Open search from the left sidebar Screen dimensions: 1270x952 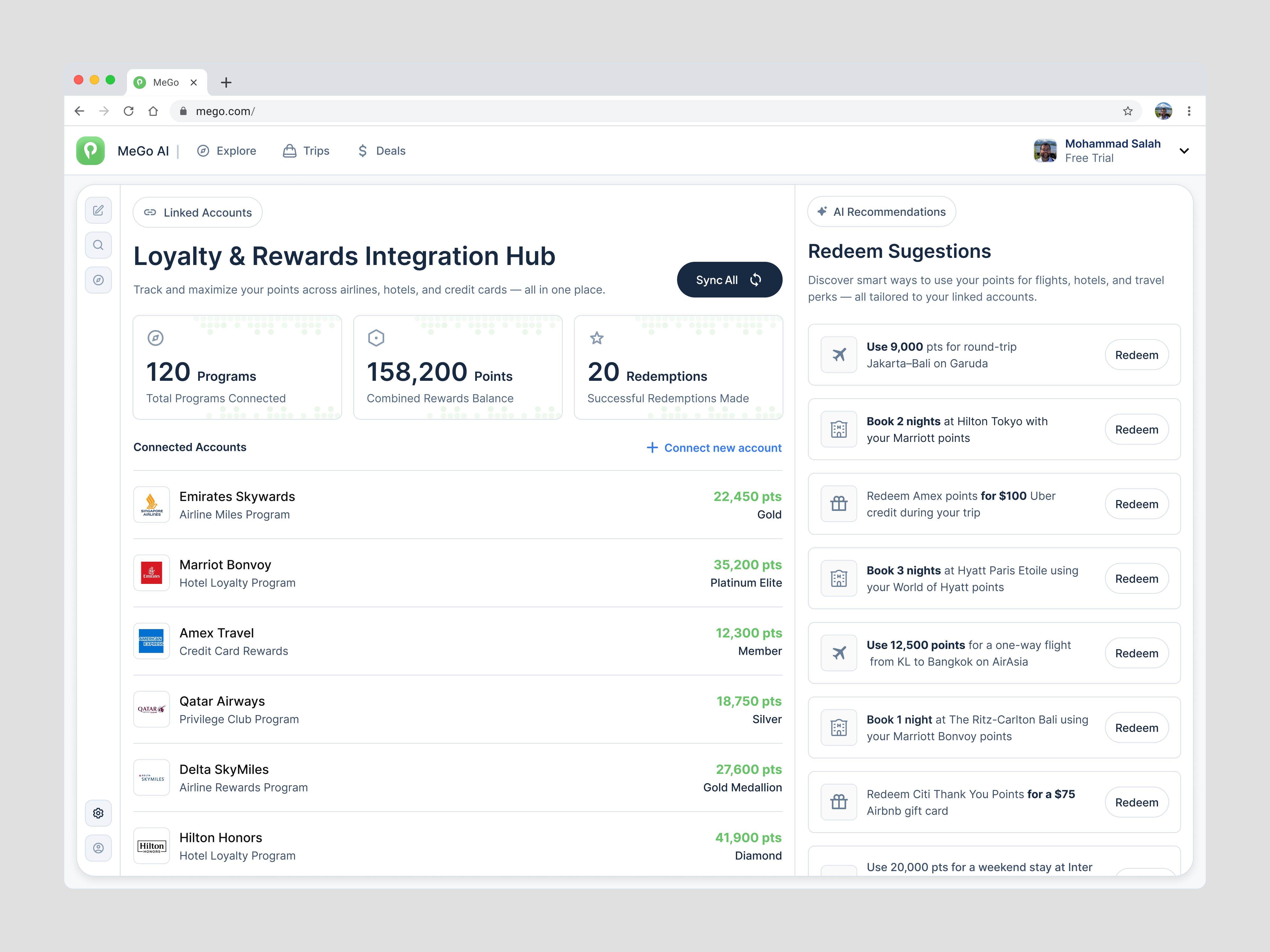tap(98, 245)
